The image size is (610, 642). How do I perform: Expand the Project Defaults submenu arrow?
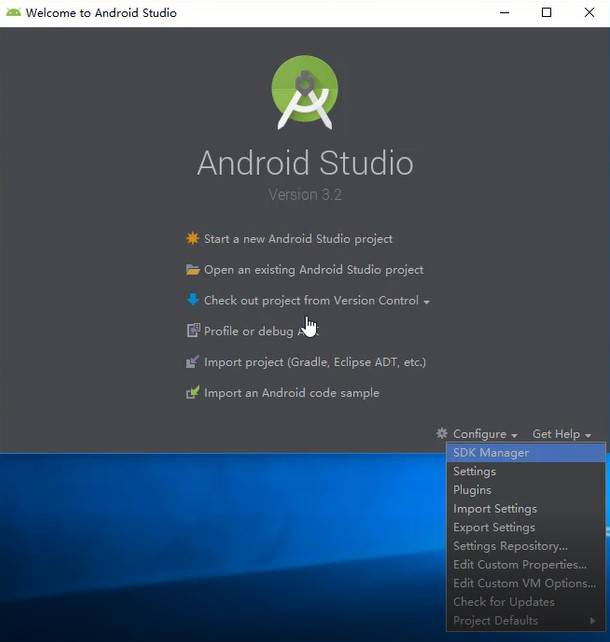pos(592,621)
